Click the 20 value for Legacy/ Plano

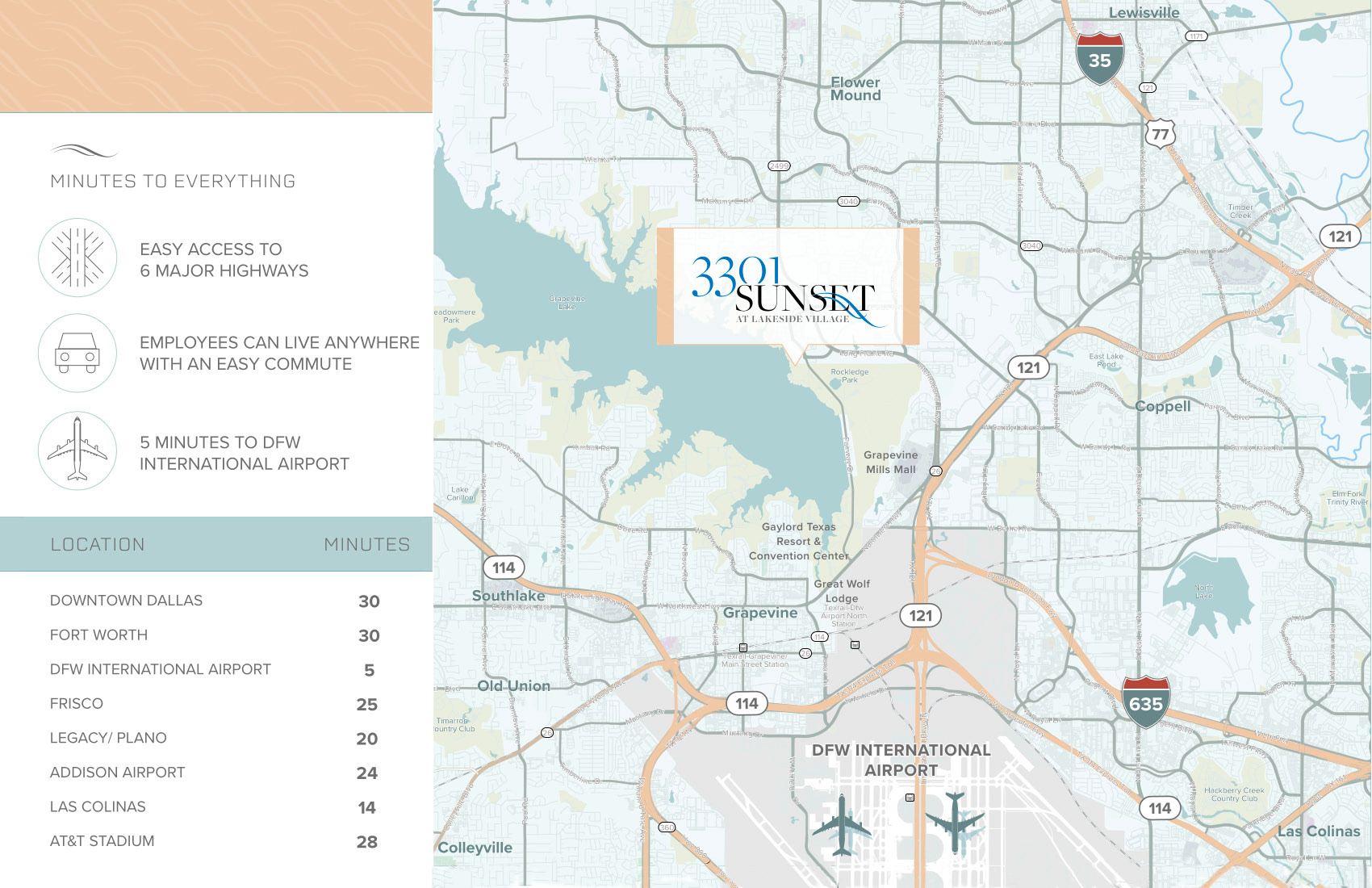367,739
